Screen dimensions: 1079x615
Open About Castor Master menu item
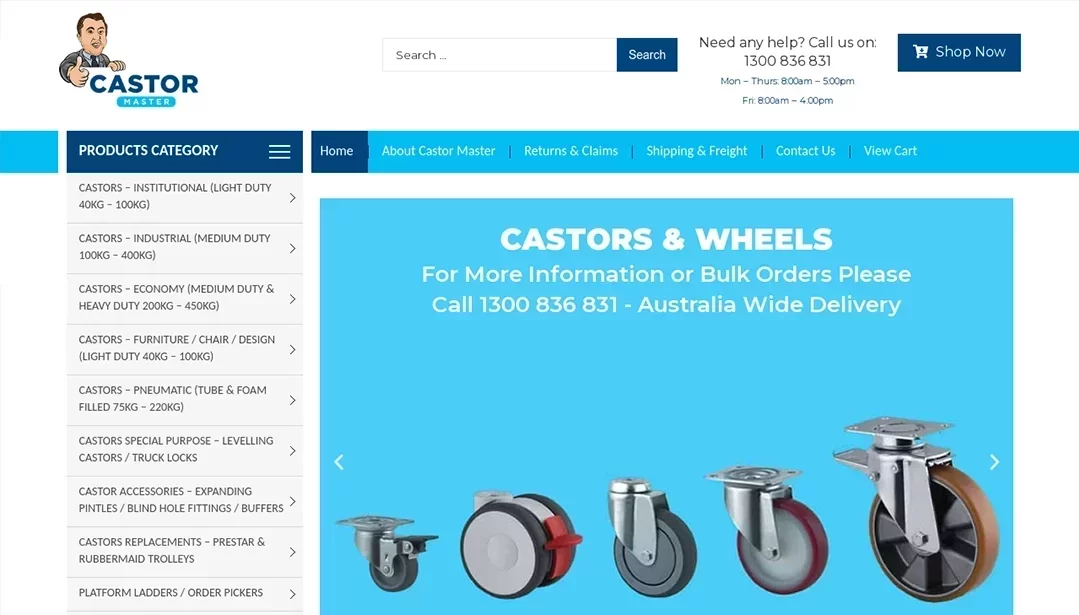438,151
